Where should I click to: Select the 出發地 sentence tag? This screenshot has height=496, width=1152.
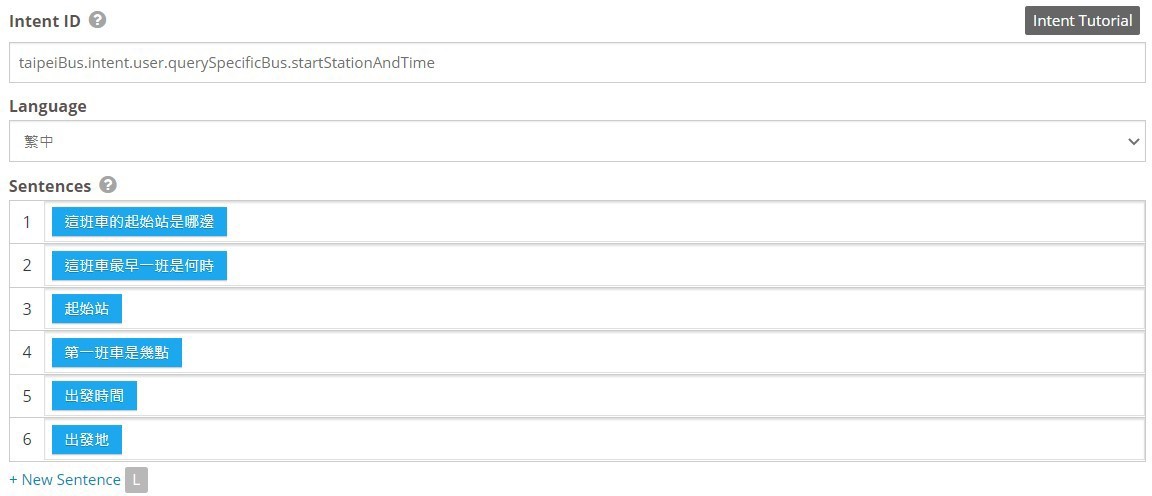pyautogui.click(x=87, y=439)
